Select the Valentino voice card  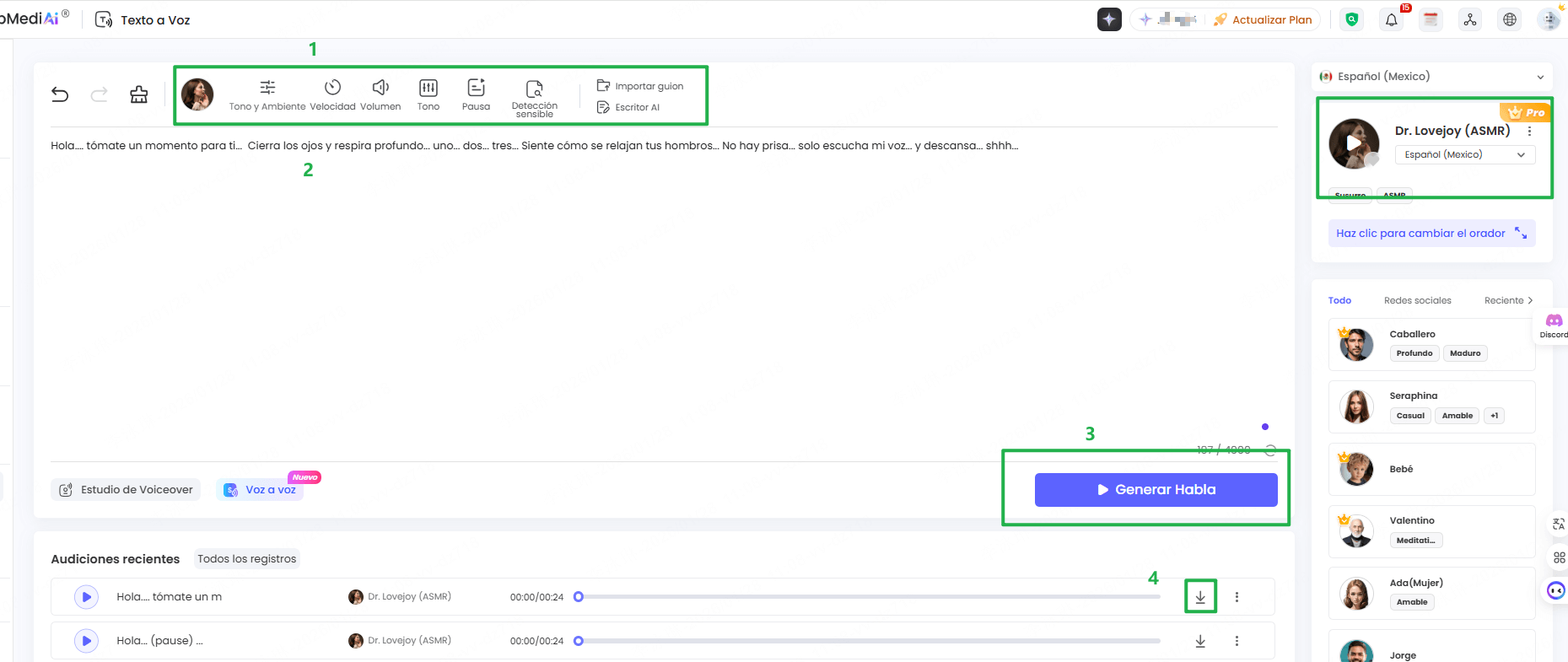pyautogui.click(x=1431, y=531)
